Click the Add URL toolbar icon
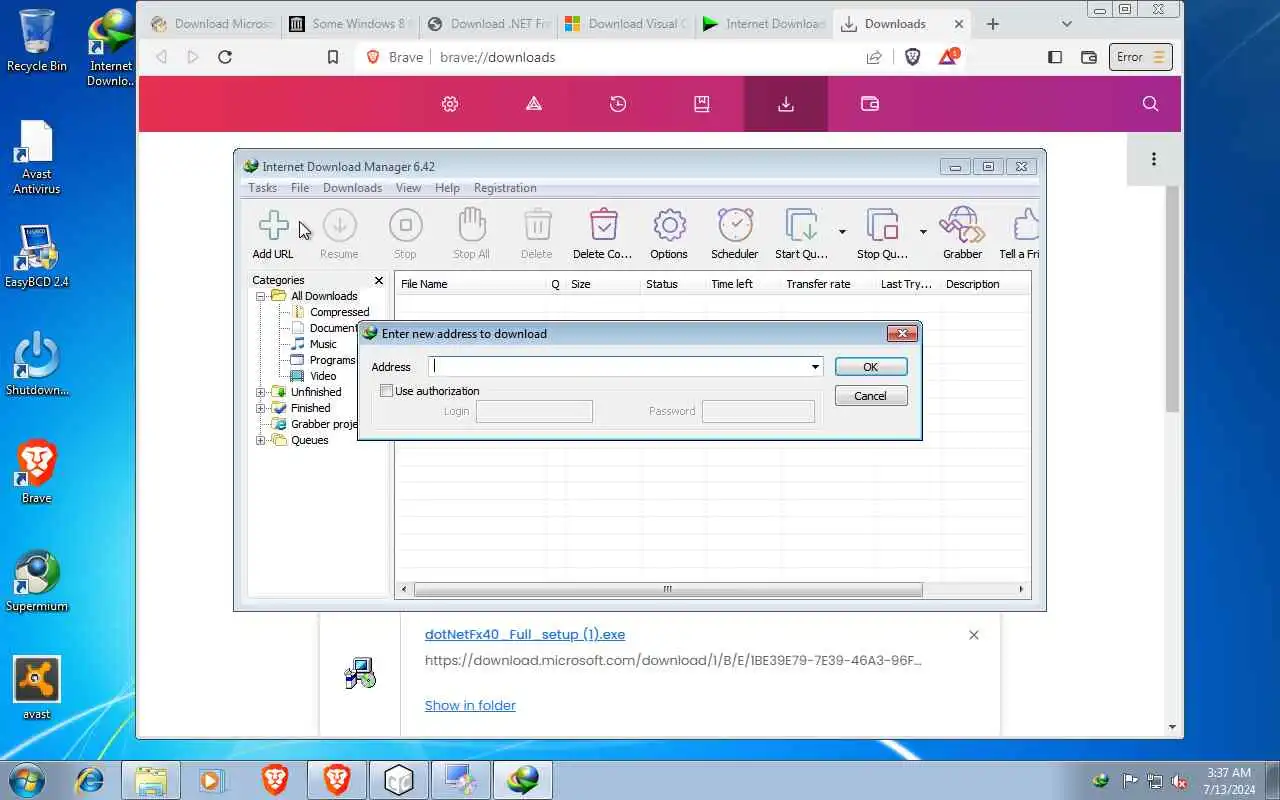The height and width of the screenshot is (800, 1280). tap(273, 226)
